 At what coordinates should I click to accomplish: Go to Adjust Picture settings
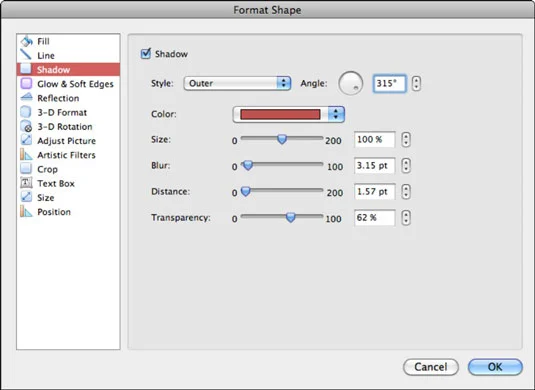(x=68, y=141)
